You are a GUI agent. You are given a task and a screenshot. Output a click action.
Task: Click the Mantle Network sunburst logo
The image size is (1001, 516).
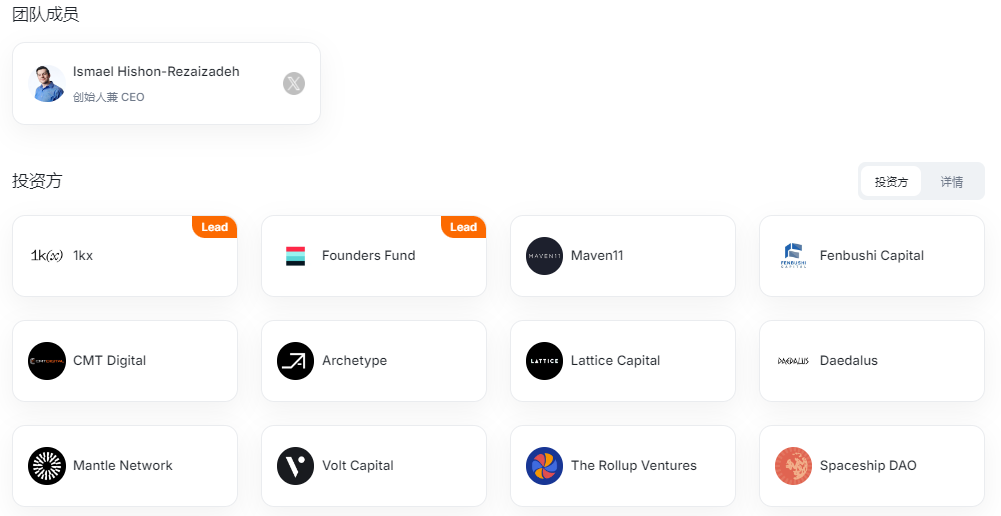point(47,466)
